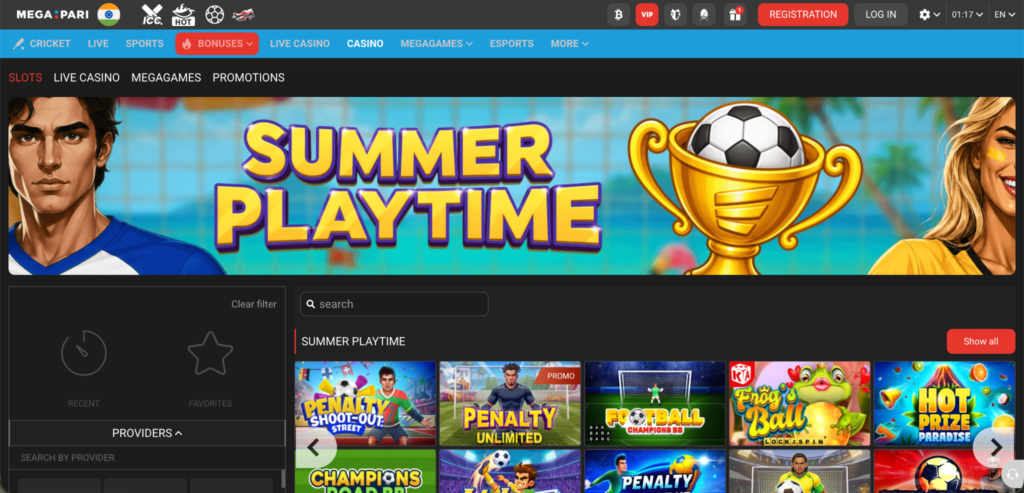The height and width of the screenshot is (493, 1024).
Task: Open ESPORTS in the navigation bar
Action: click(x=511, y=44)
